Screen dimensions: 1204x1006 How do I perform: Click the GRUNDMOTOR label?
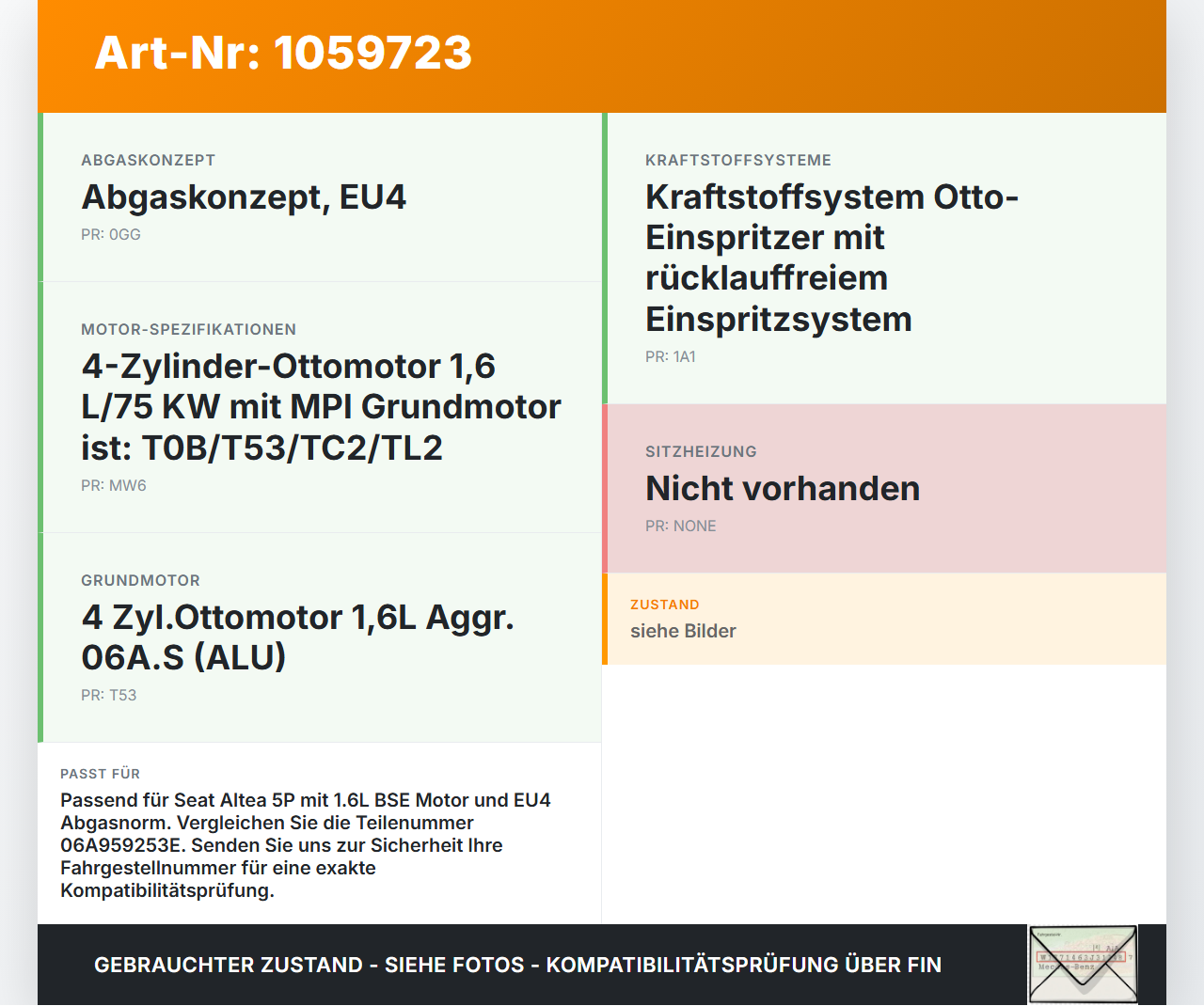(x=141, y=580)
